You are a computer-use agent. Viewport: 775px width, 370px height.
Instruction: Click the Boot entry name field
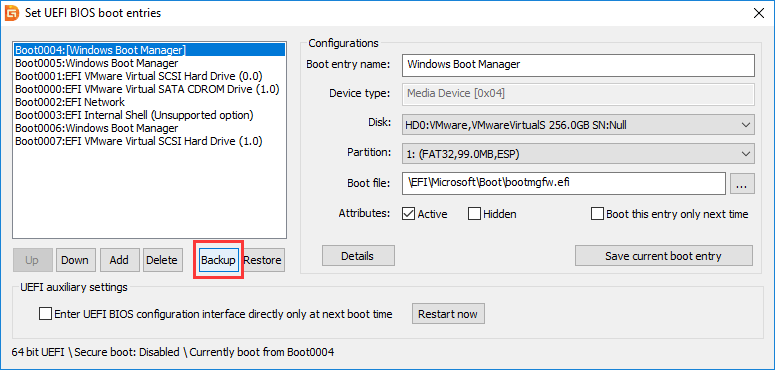(578, 65)
